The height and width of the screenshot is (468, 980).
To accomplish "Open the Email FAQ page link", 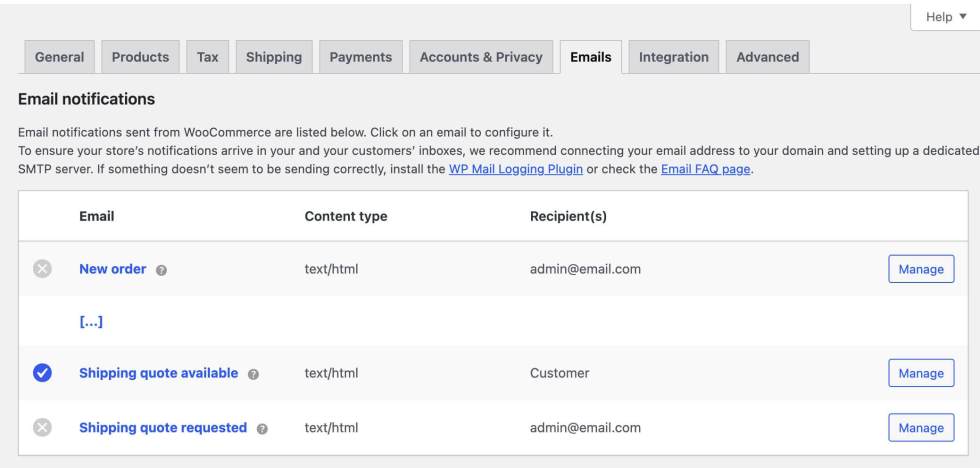I will (x=705, y=169).
